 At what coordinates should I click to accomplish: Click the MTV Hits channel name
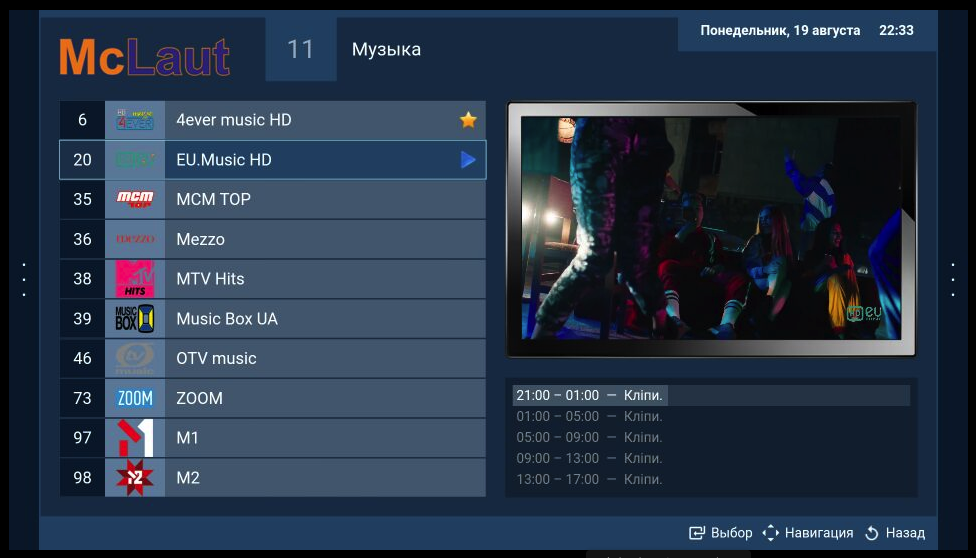point(210,278)
